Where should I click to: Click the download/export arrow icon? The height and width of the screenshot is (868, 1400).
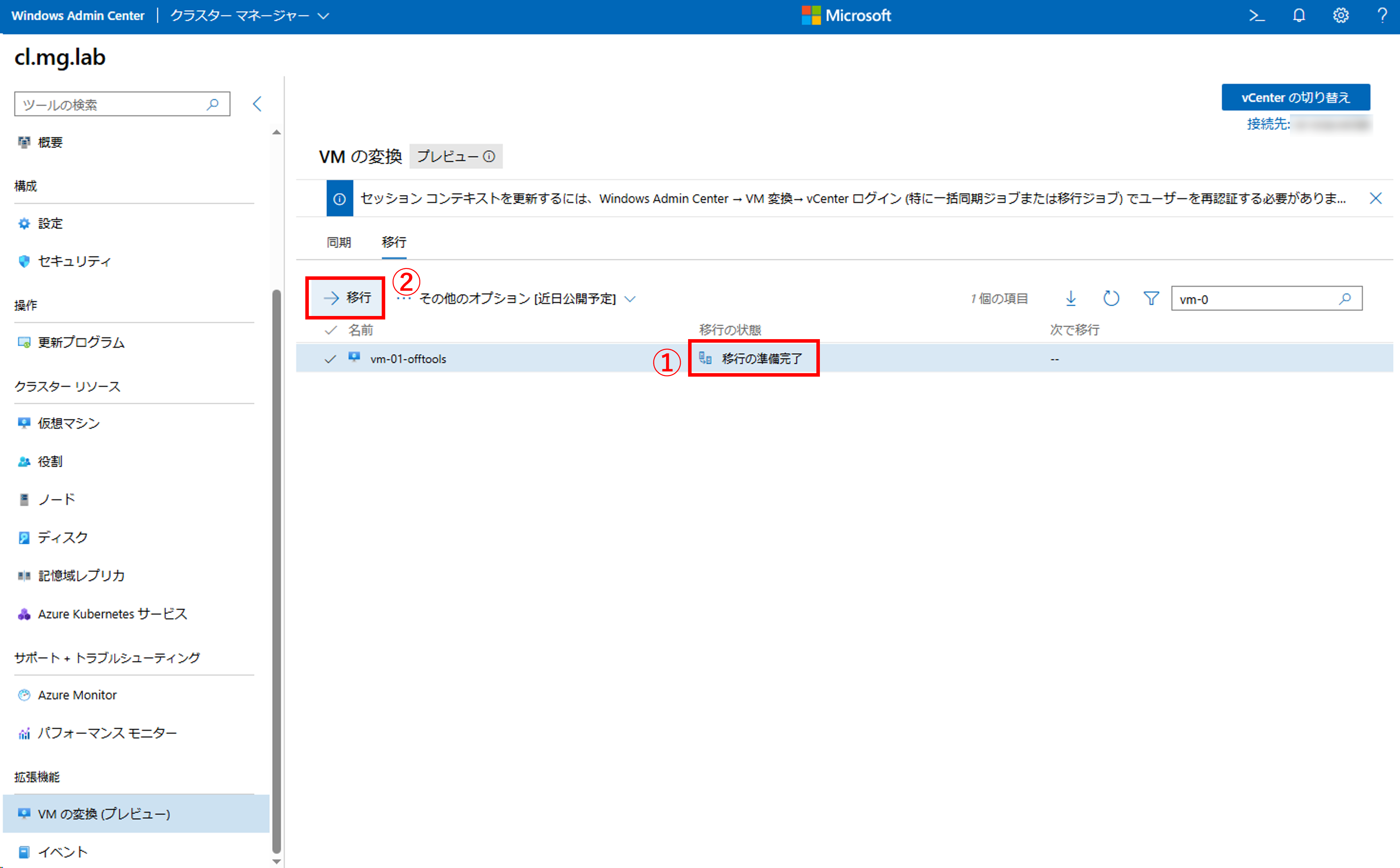1071,298
